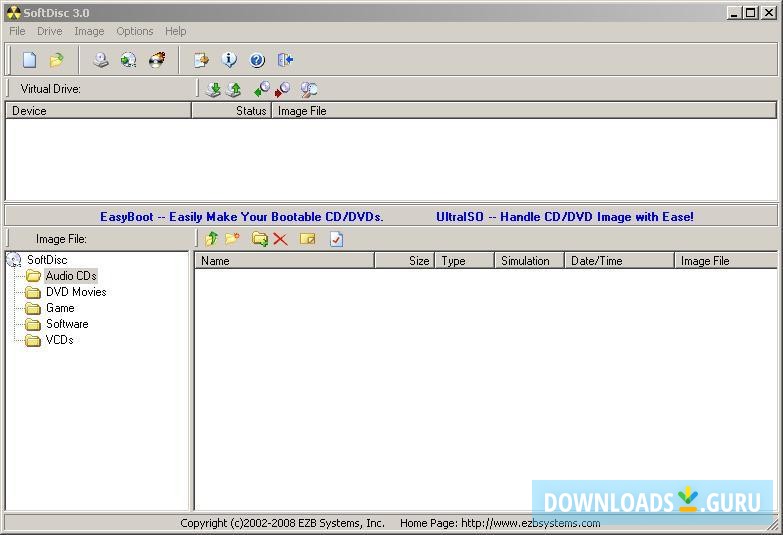
Task: Click the page with orange arrow icon
Action: tap(201, 60)
